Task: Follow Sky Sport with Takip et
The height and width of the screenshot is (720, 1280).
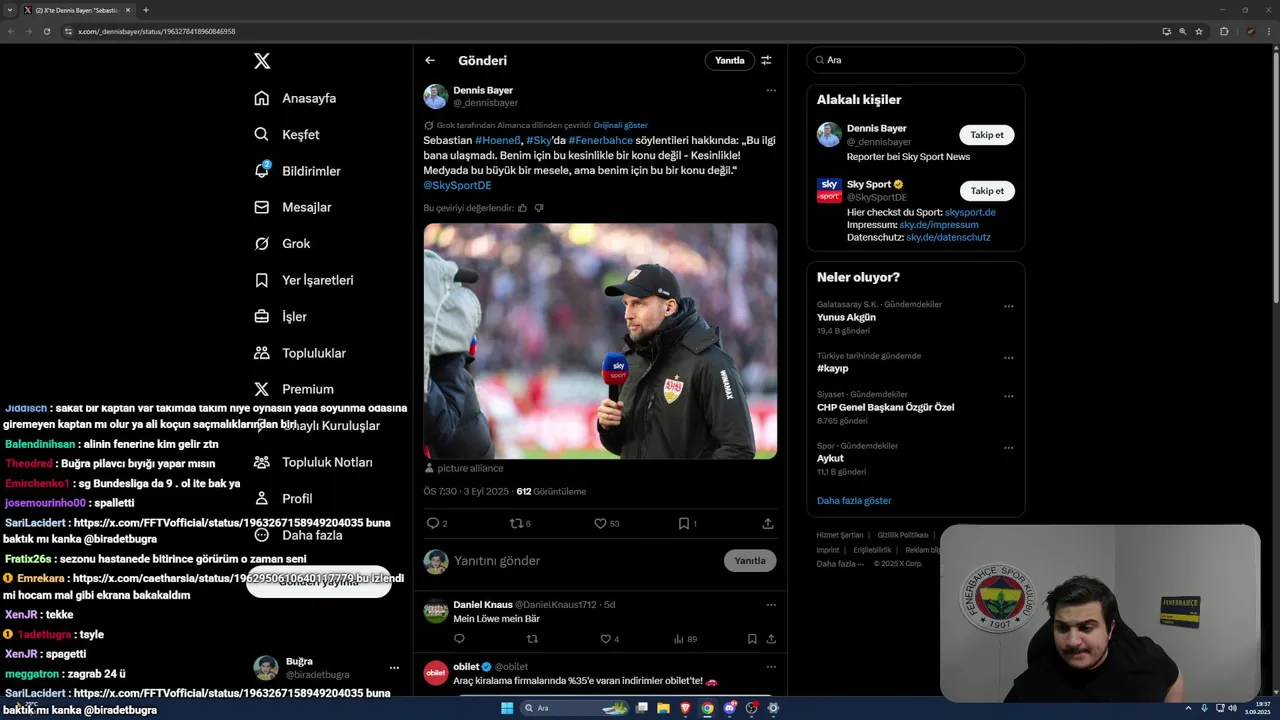Action: pyautogui.click(x=987, y=191)
